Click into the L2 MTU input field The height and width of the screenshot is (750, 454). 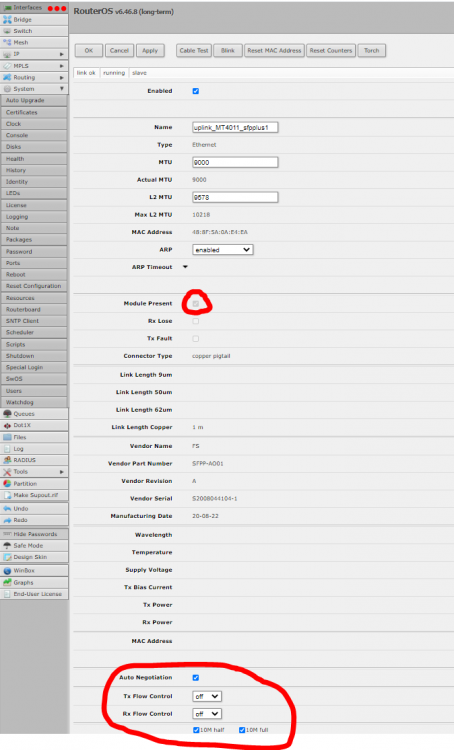(235, 197)
